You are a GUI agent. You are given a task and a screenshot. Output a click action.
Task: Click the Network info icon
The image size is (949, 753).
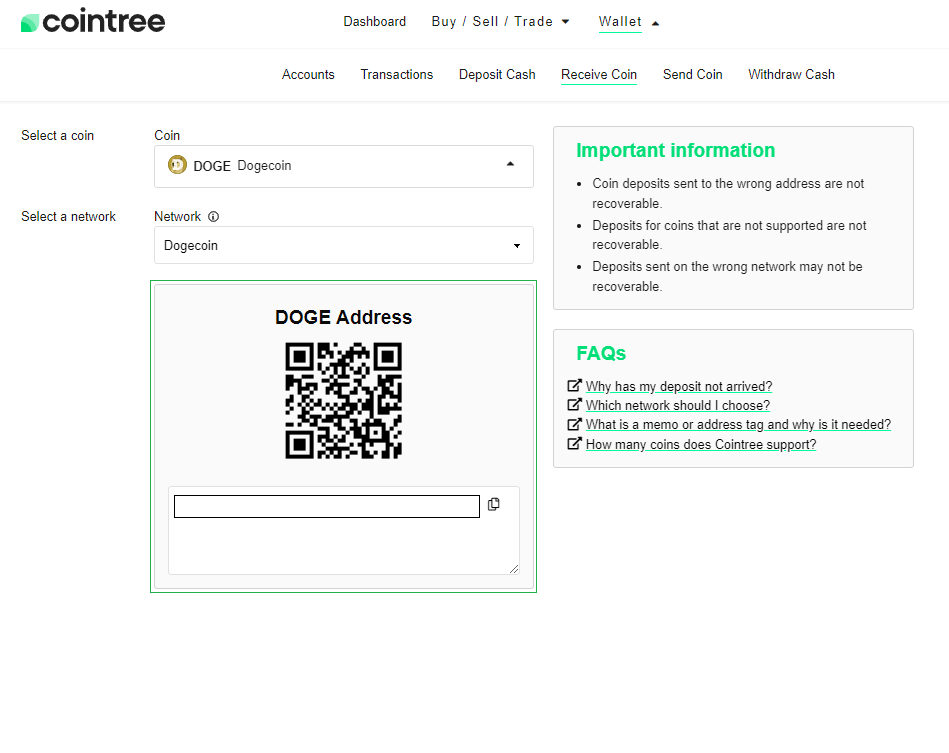click(214, 217)
